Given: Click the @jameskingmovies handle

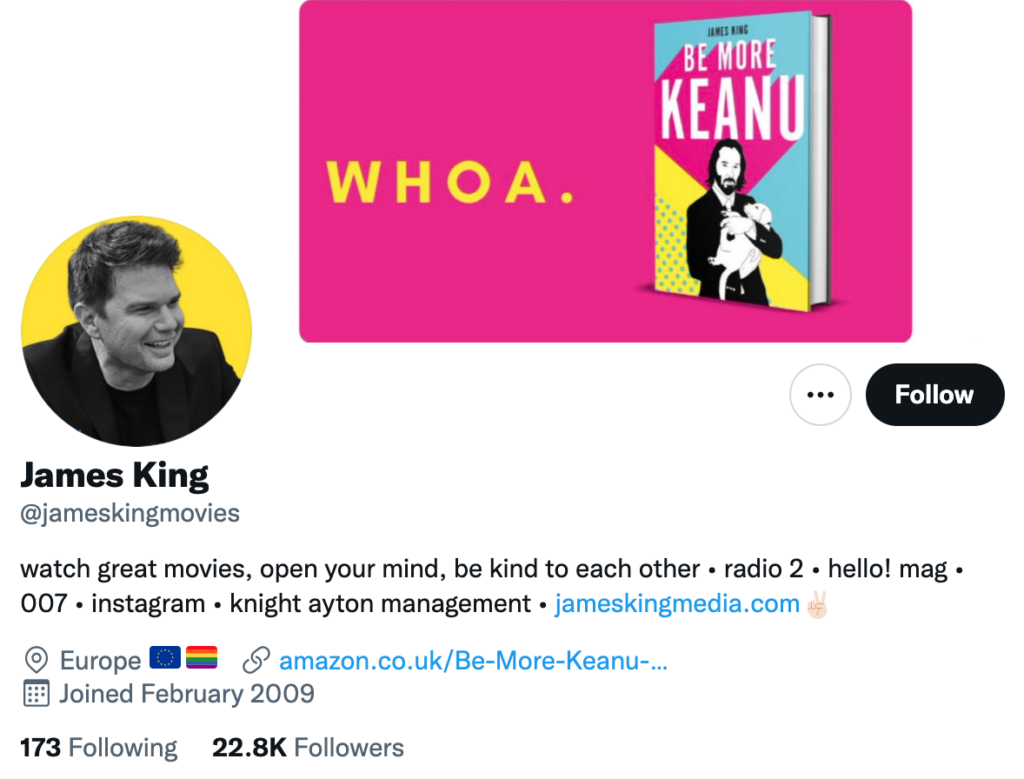Looking at the screenshot, I should tap(130, 514).
